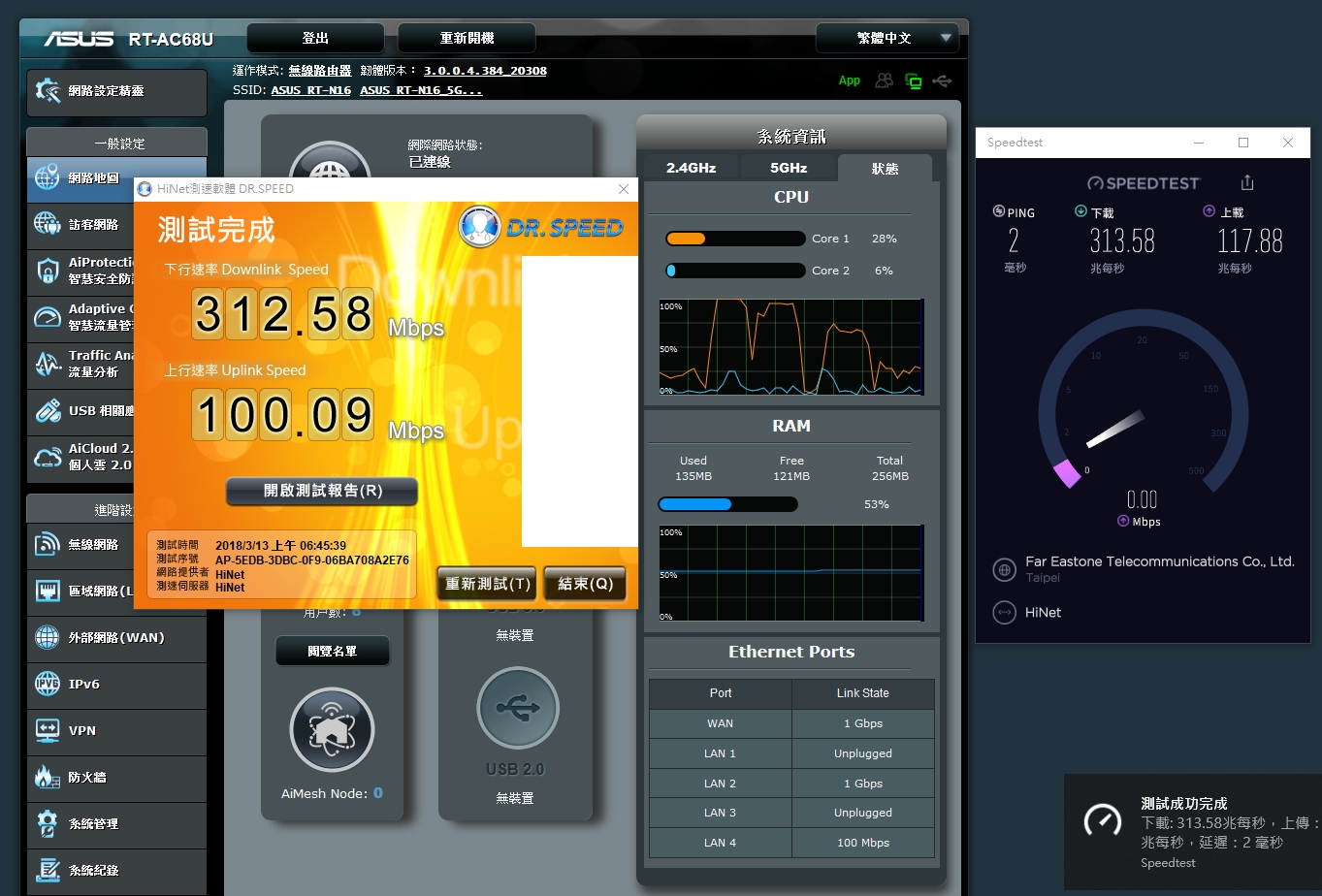Click the WAN port row in Ethernet Ports
The height and width of the screenshot is (896, 1322).
[791, 723]
